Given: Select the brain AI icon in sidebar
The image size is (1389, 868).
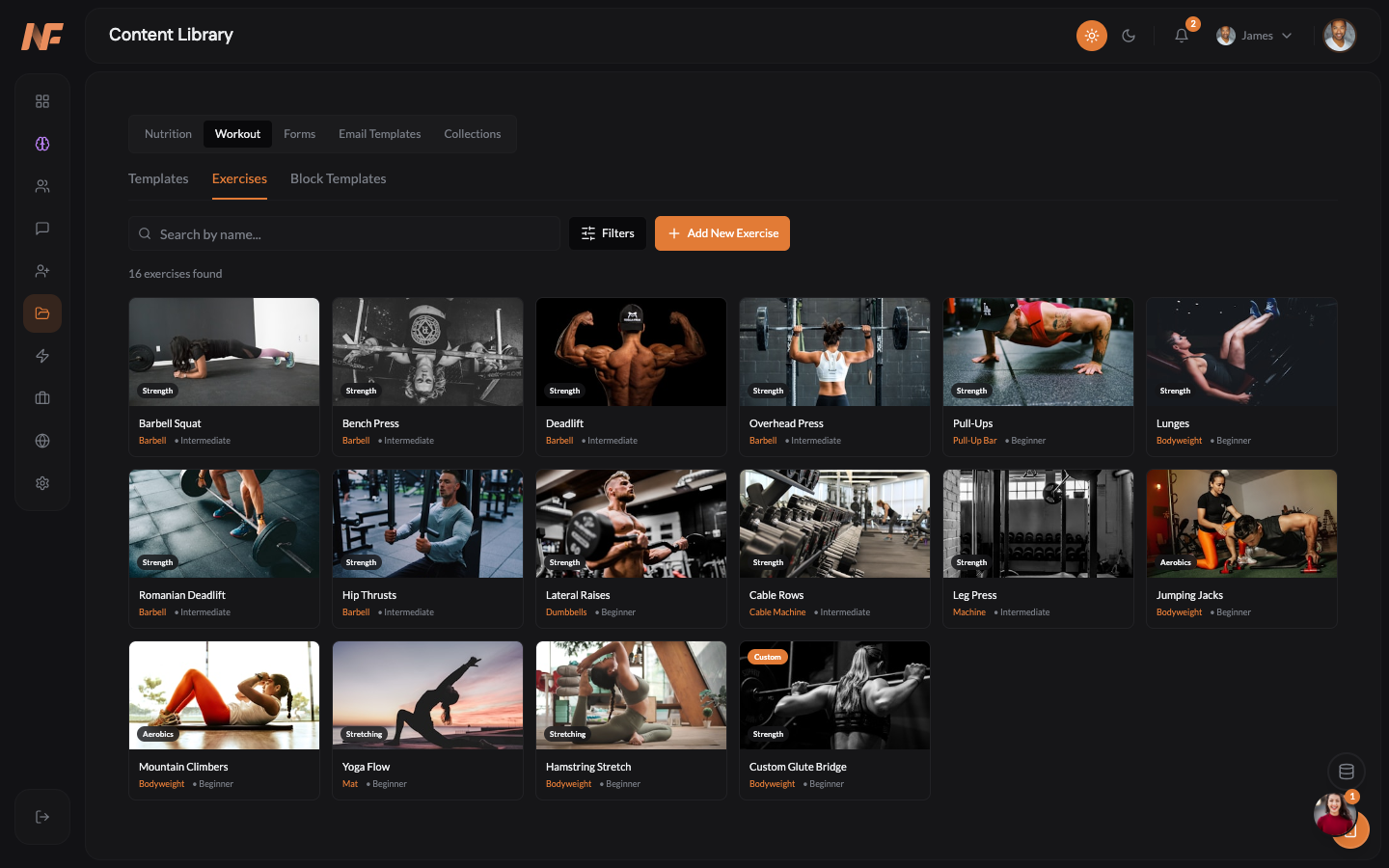Looking at the screenshot, I should pyautogui.click(x=42, y=143).
